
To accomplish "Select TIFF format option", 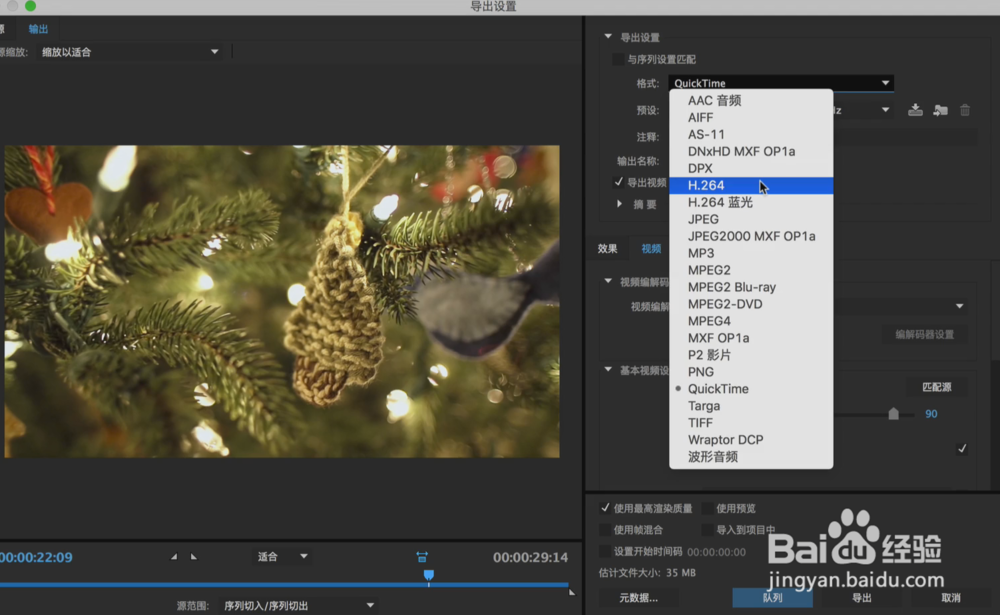I will (751, 423).
